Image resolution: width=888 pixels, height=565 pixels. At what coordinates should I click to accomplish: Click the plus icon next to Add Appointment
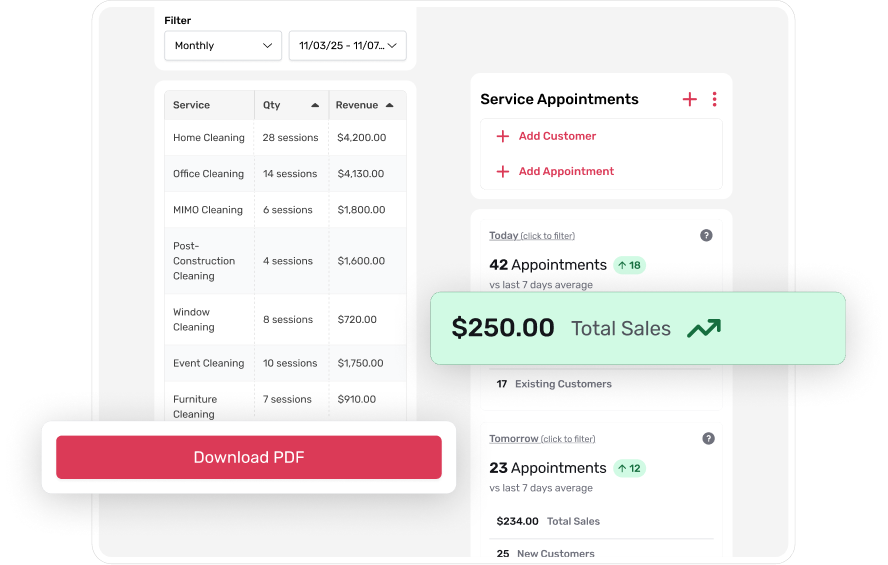503,172
